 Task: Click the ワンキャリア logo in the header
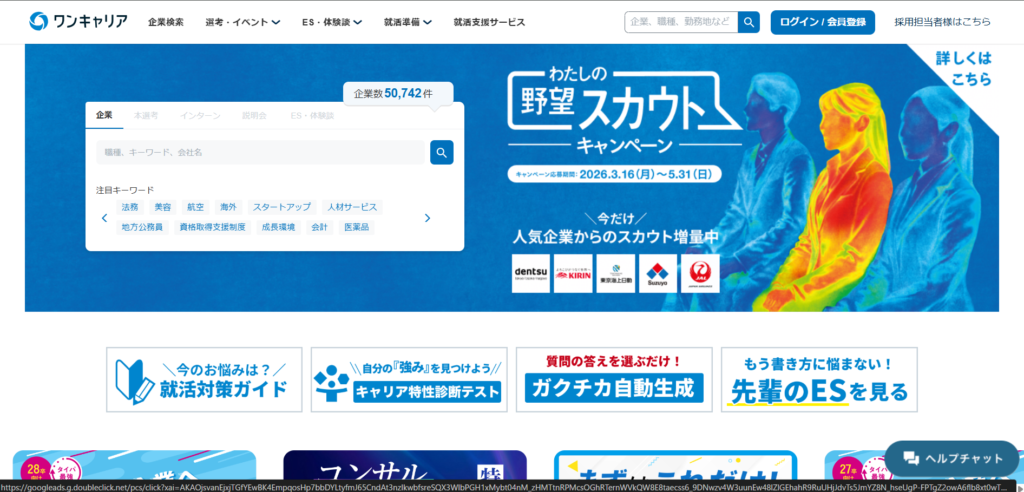point(77,21)
